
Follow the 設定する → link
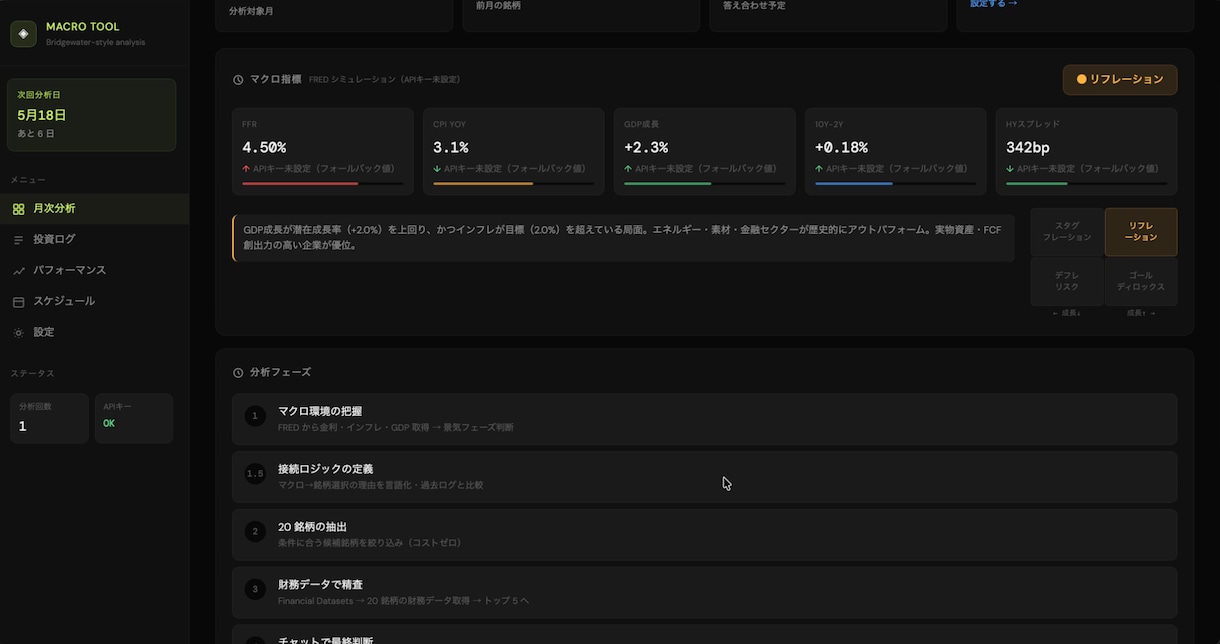point(993,4)
